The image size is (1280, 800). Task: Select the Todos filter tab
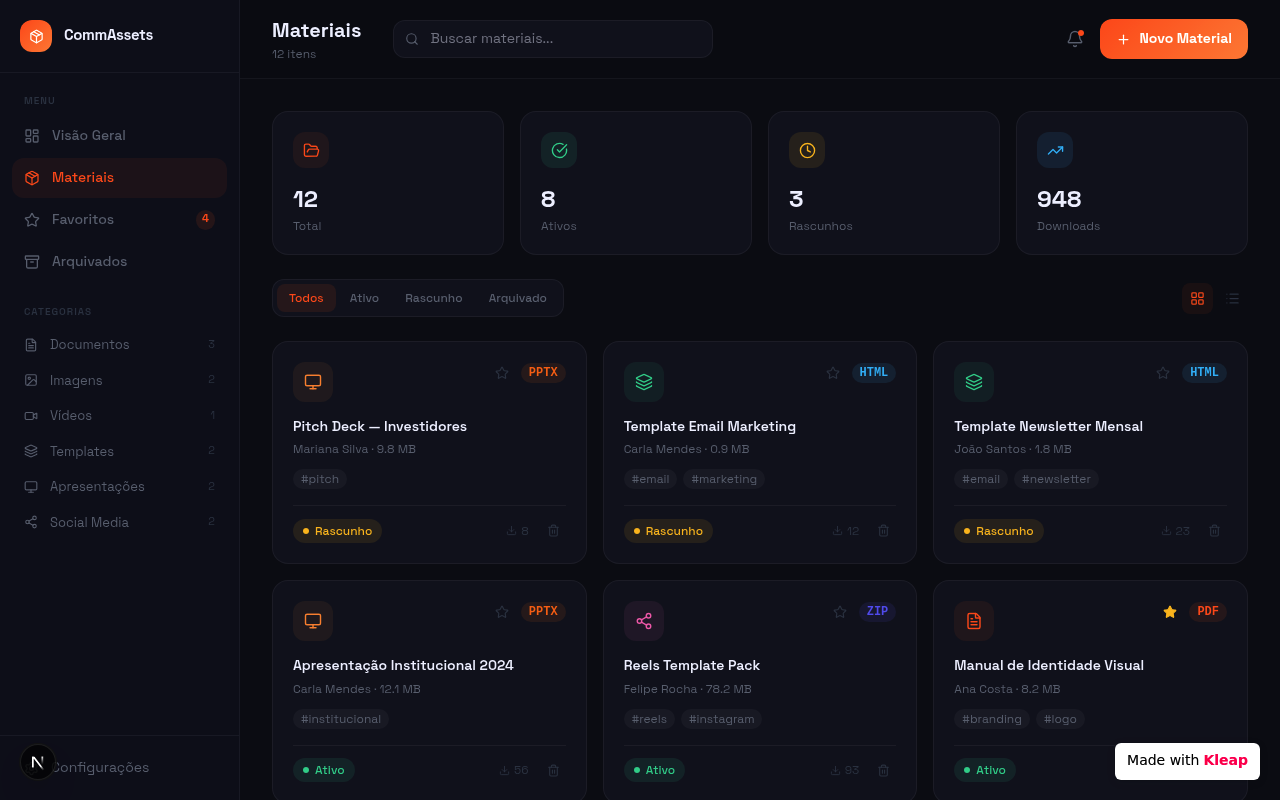pos(306,298)
